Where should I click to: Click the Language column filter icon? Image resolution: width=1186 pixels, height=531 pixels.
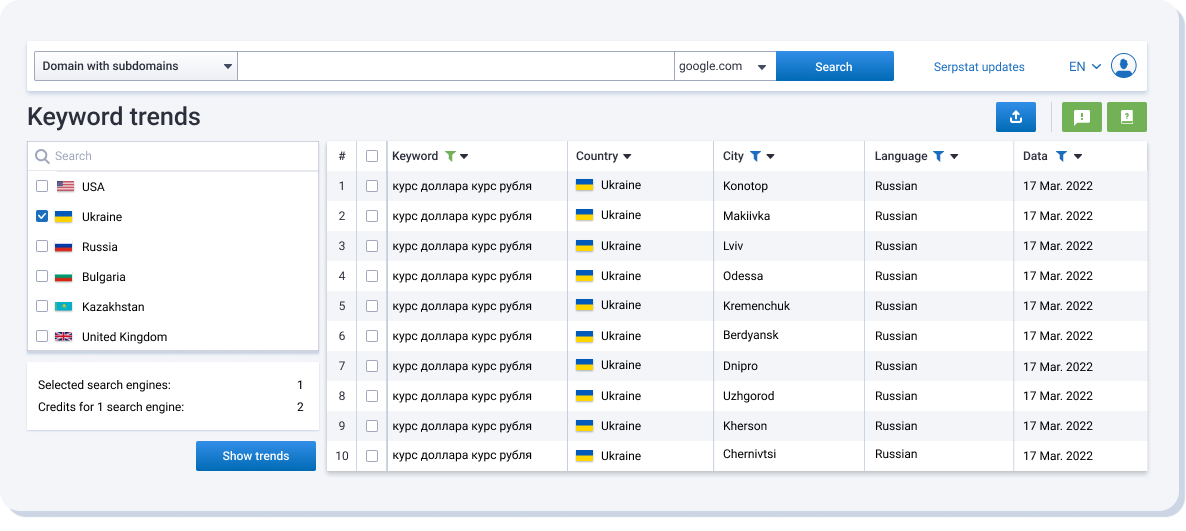939,156
